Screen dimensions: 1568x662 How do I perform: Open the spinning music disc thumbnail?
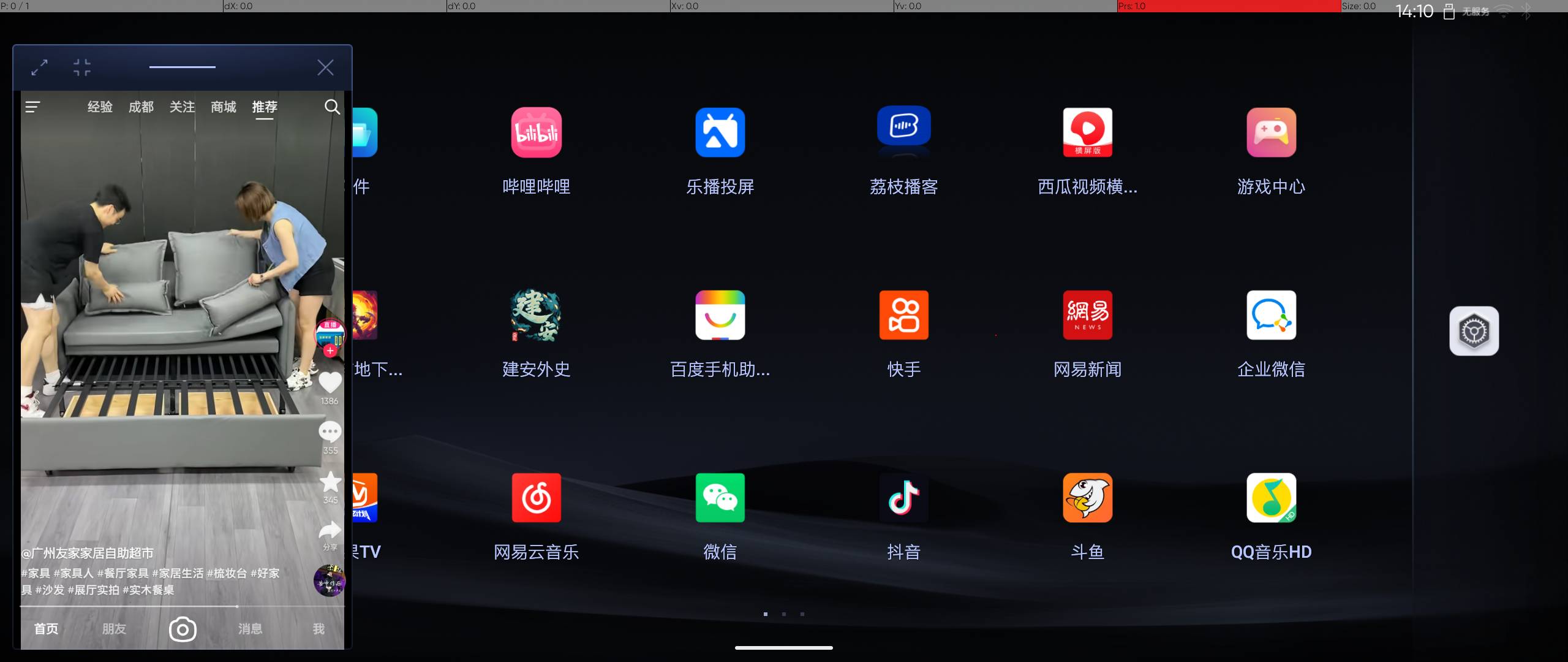pyautogui.click(x=330, y=580)
